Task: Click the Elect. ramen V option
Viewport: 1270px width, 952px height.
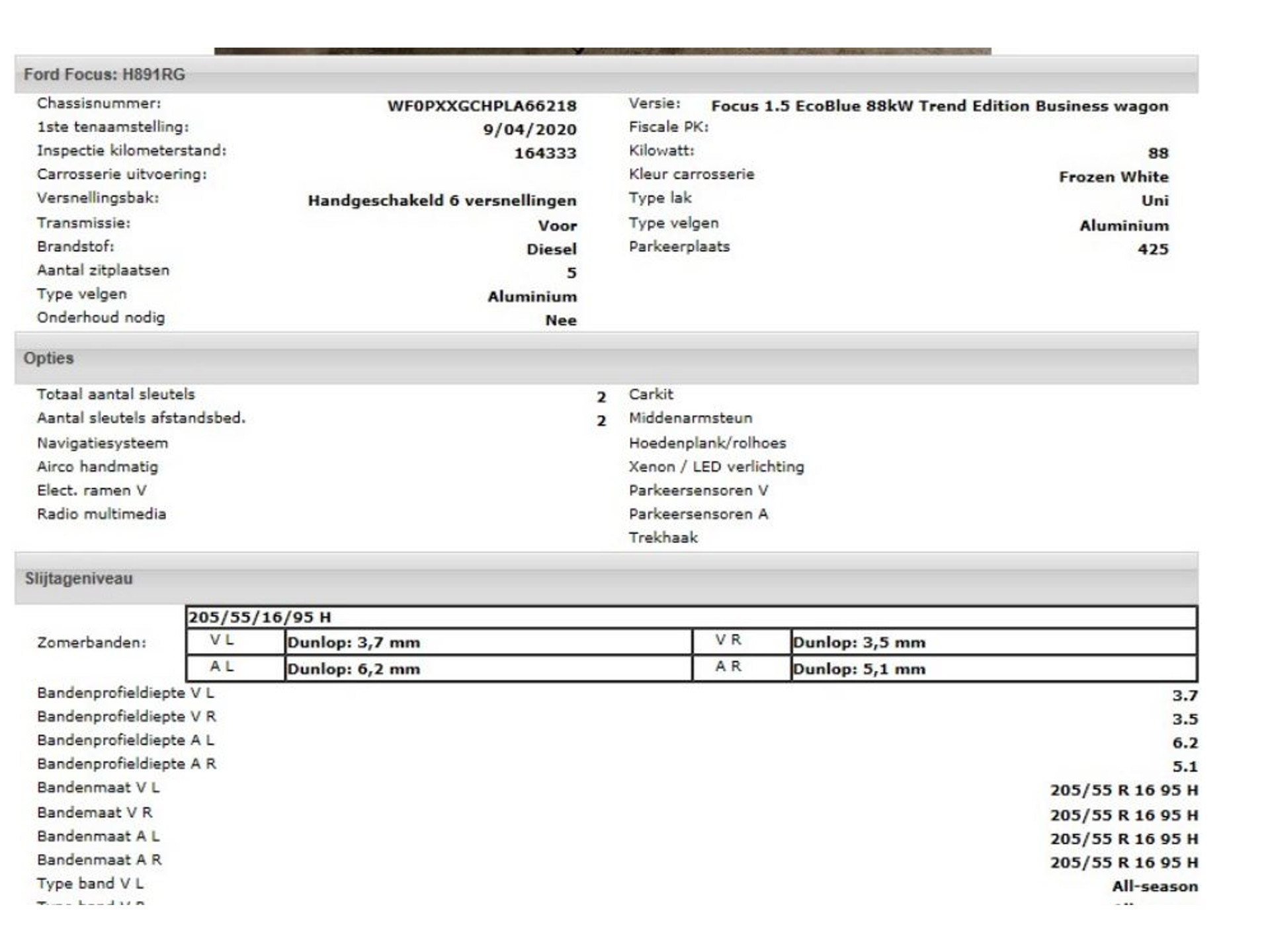Action: click(92, 491)
